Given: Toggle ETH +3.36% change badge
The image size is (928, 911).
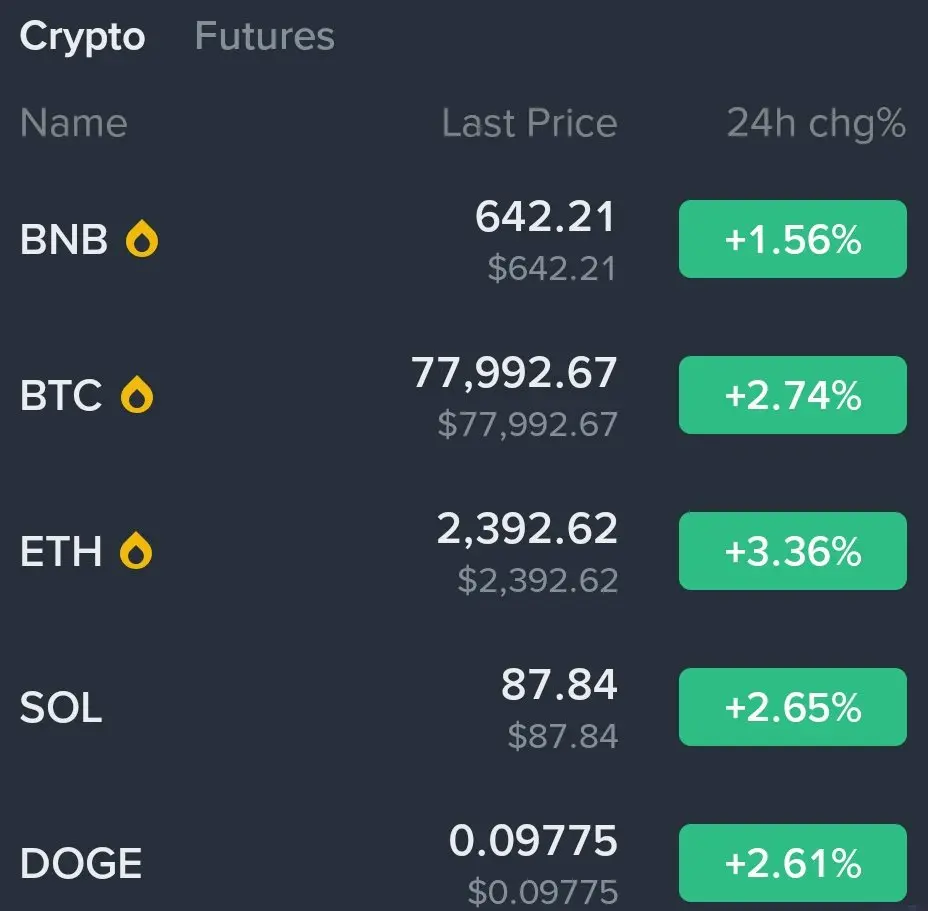Looking at the screenshot, I should (x=792, y=551).
